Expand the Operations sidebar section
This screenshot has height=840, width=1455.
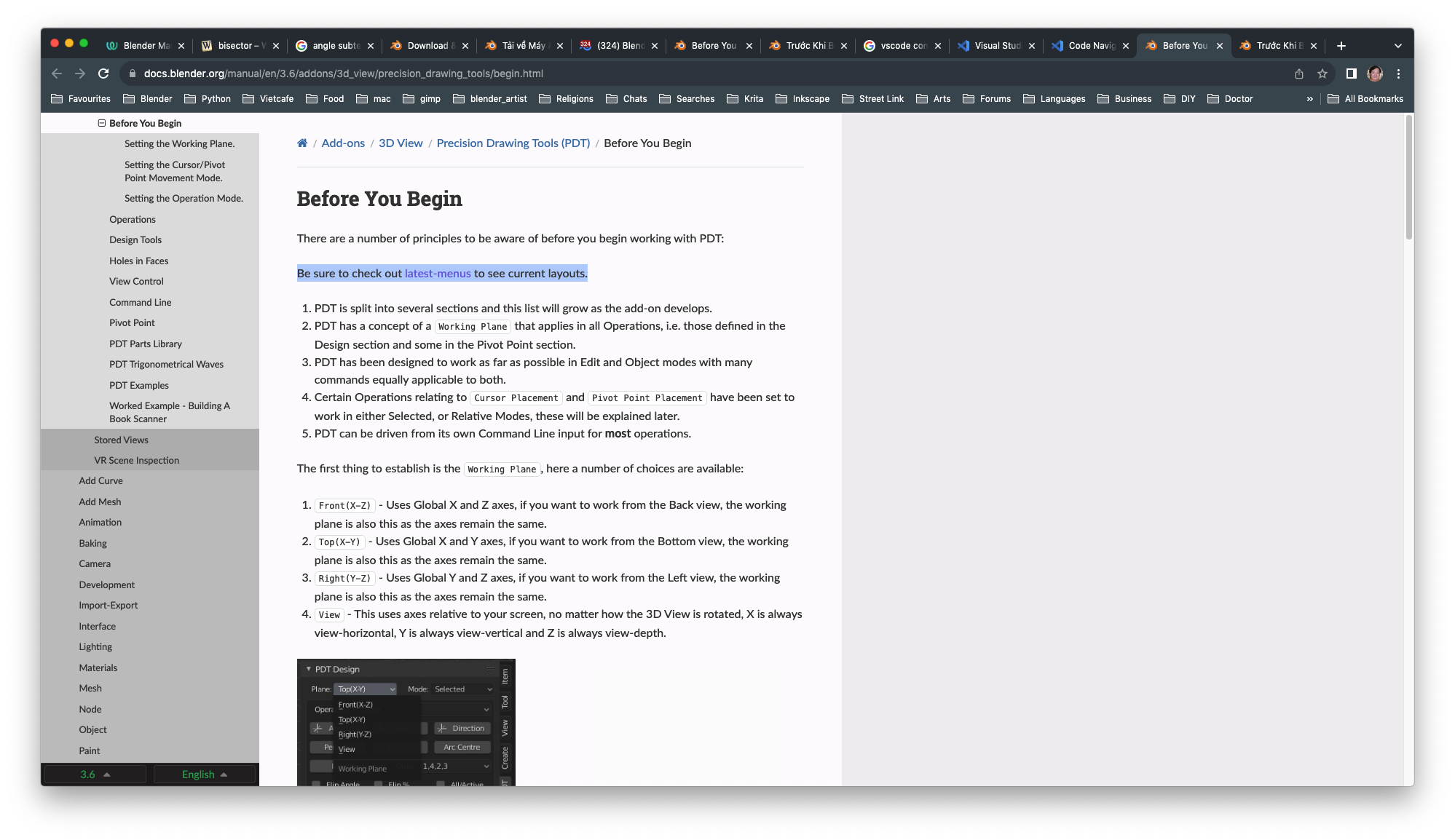point(132,219)
